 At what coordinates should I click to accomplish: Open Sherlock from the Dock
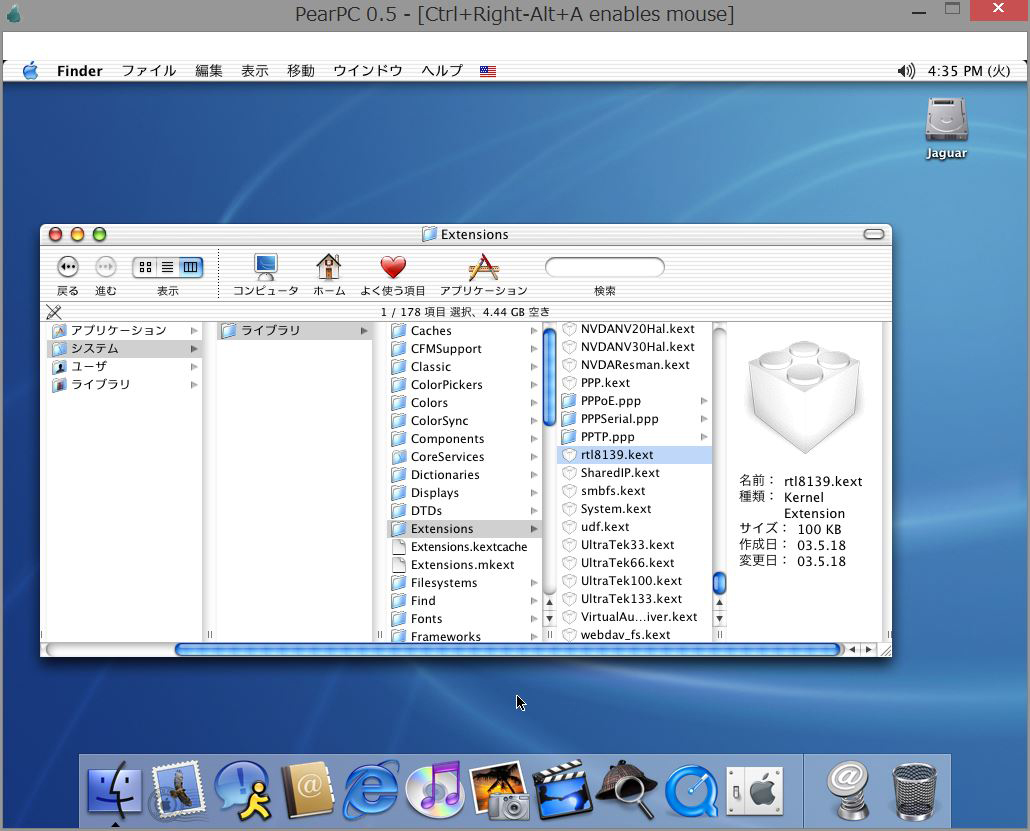pos(627,790)
